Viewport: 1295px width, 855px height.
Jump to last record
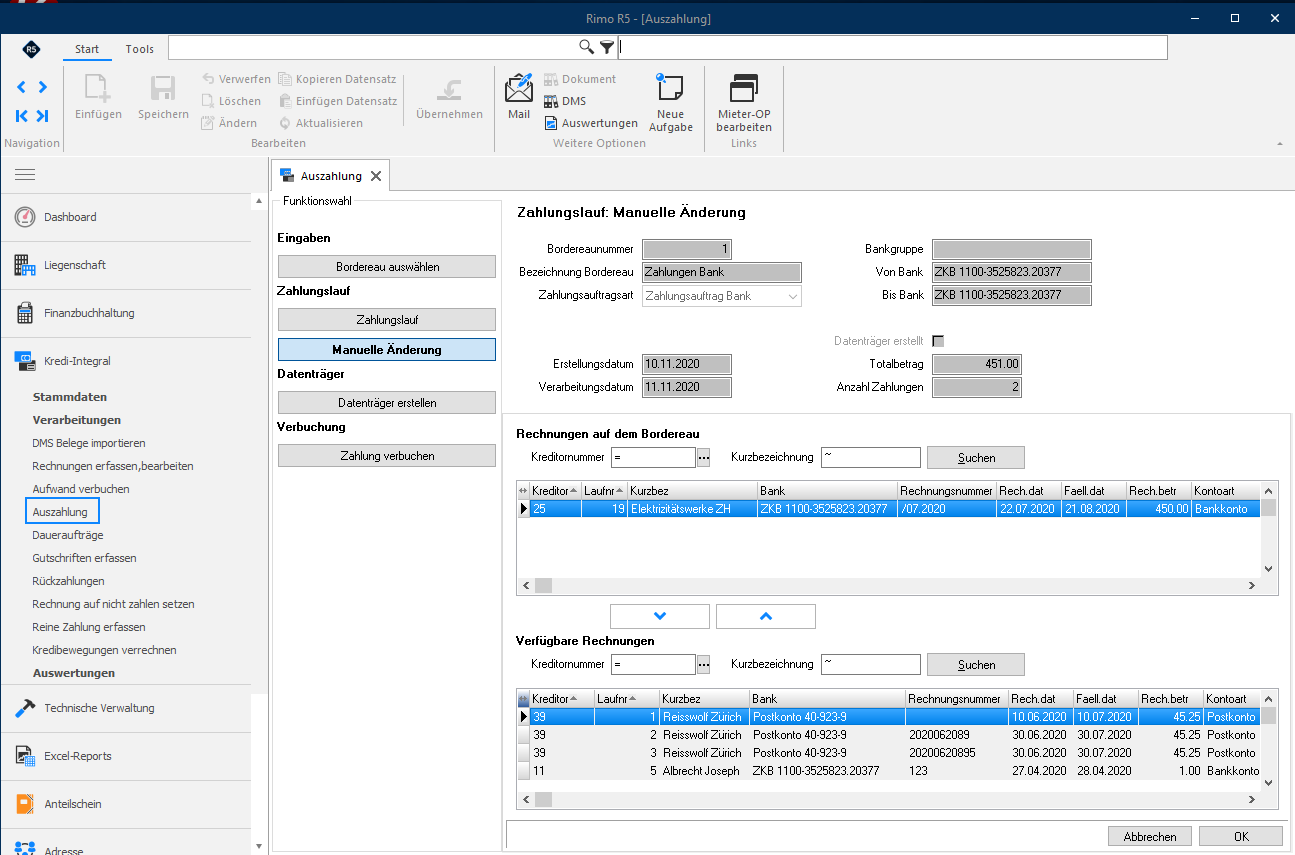coord(43,115)
